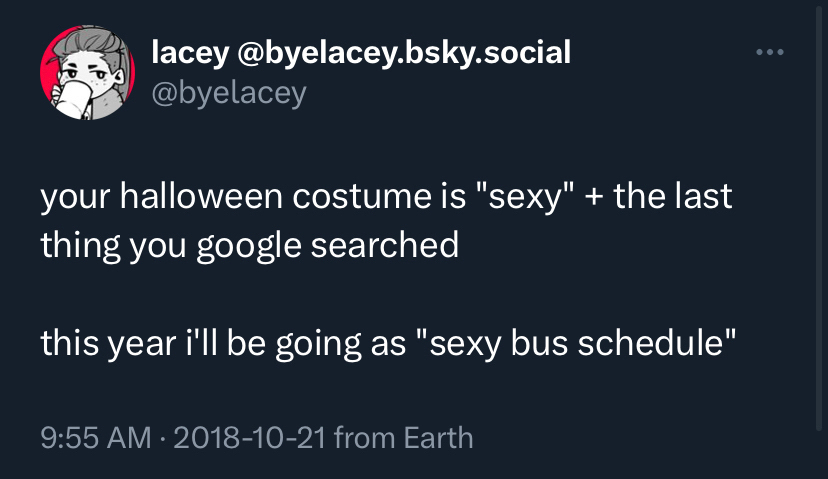Click the "from Earth" location text
The height and width of the screenshot is (479, 828).
click(x=404, y=437)
